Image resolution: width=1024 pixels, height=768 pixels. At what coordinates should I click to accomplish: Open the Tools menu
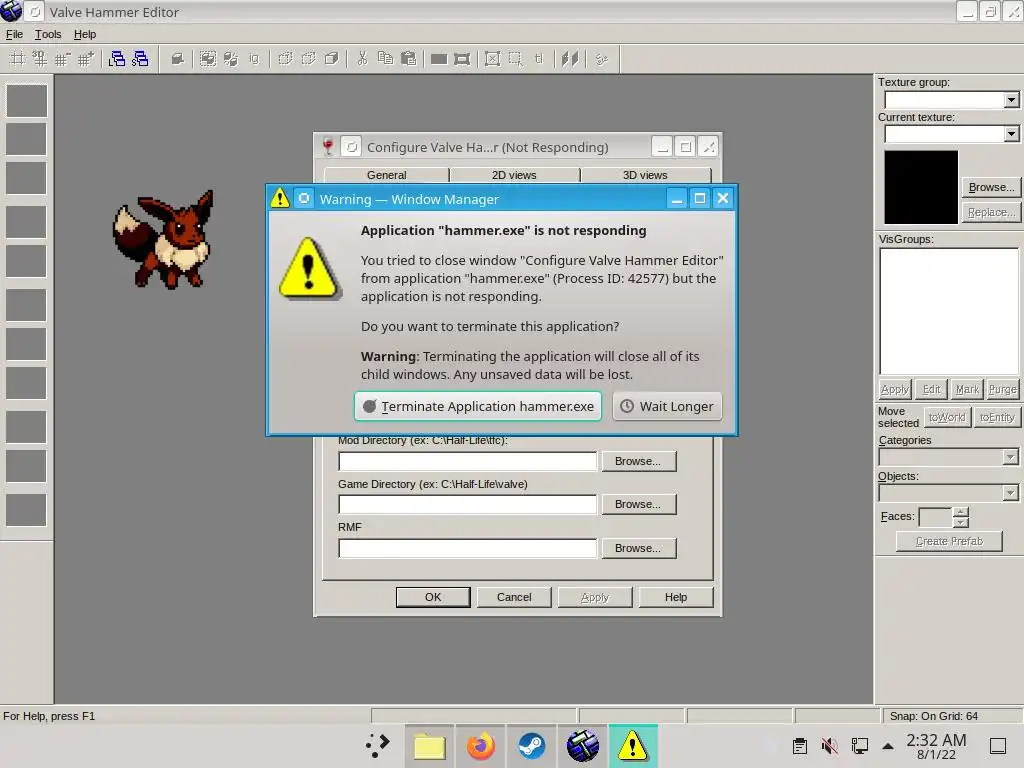coord(48,35)
